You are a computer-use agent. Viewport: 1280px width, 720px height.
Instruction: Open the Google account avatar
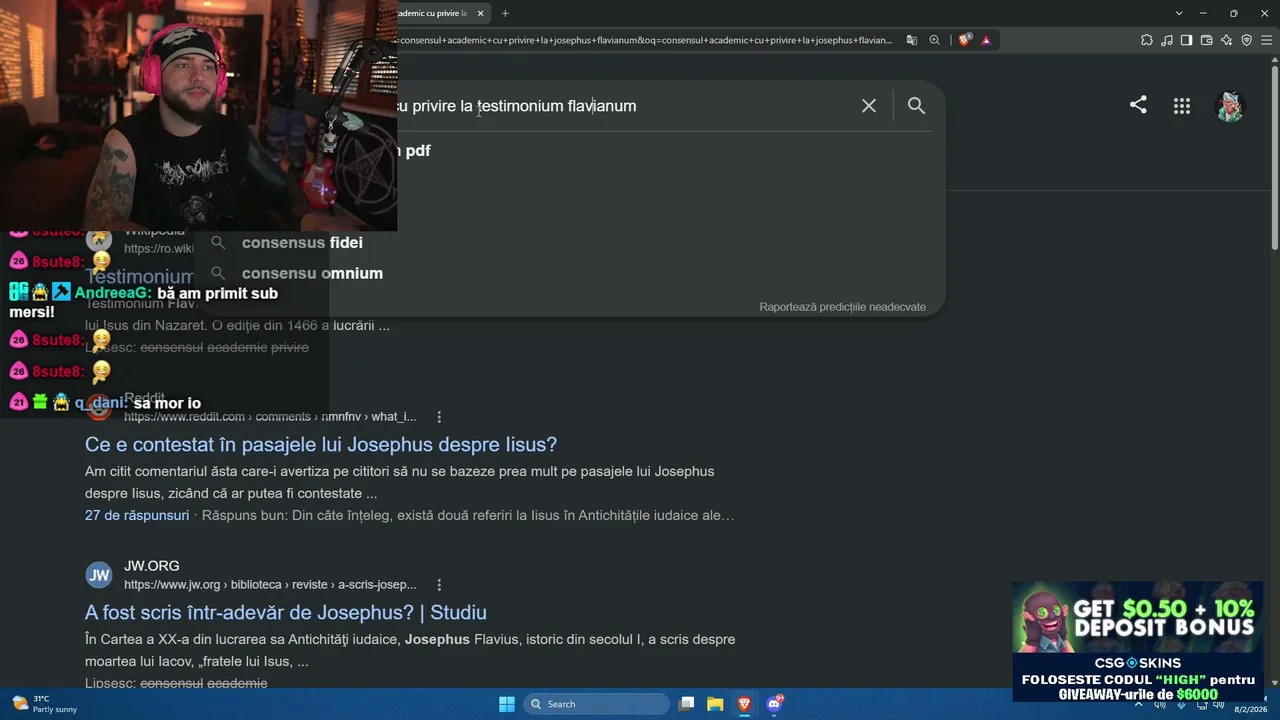1230,106
